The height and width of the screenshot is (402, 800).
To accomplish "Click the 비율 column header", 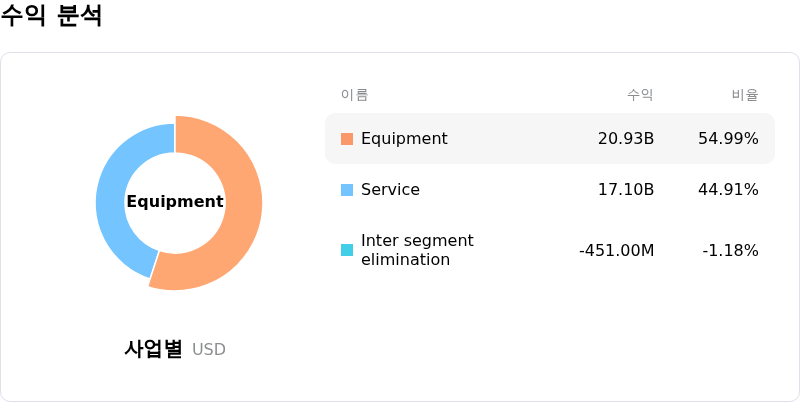I will 745,95.
